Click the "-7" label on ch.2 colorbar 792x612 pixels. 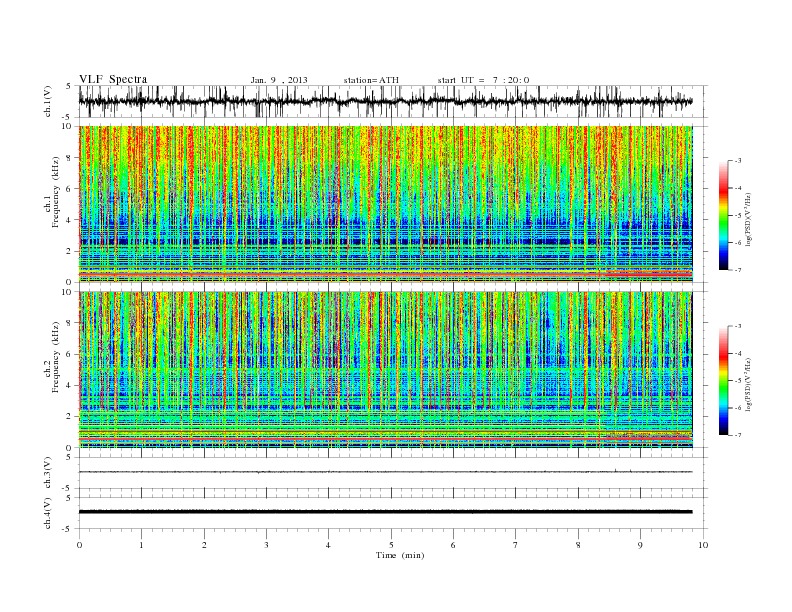click(x=737, y=435)
